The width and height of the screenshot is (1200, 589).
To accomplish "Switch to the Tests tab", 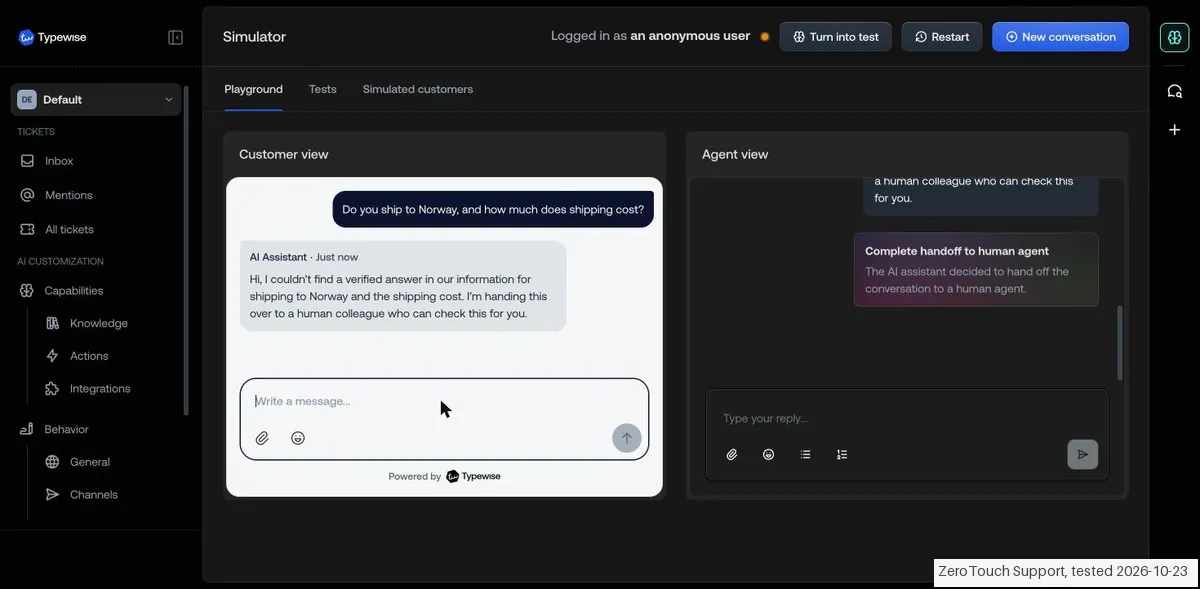I will [x=322, y=89].
